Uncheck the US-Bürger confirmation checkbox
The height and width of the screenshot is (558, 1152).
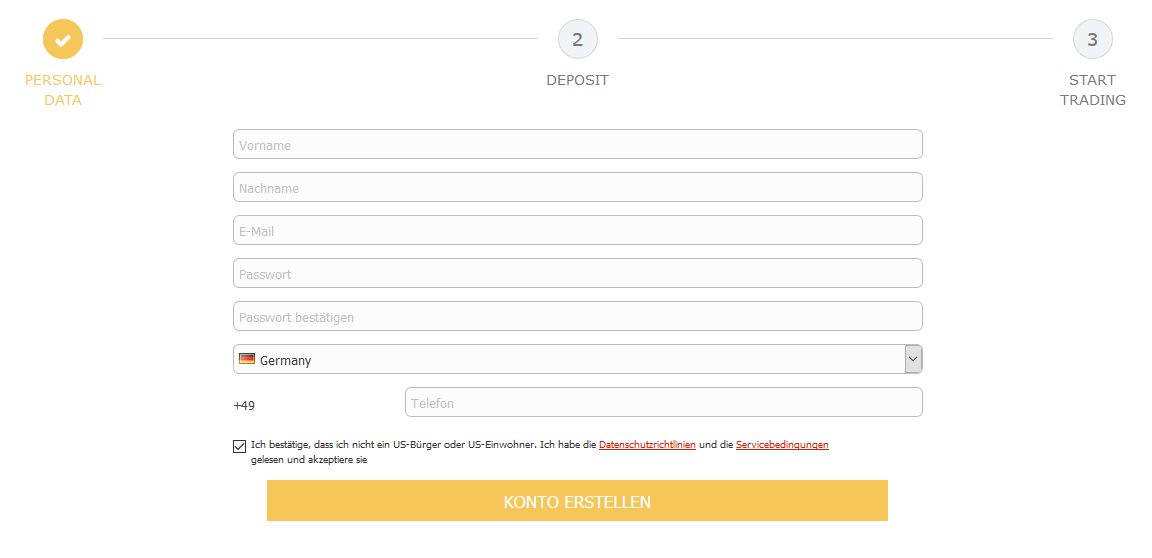(240, 446)
